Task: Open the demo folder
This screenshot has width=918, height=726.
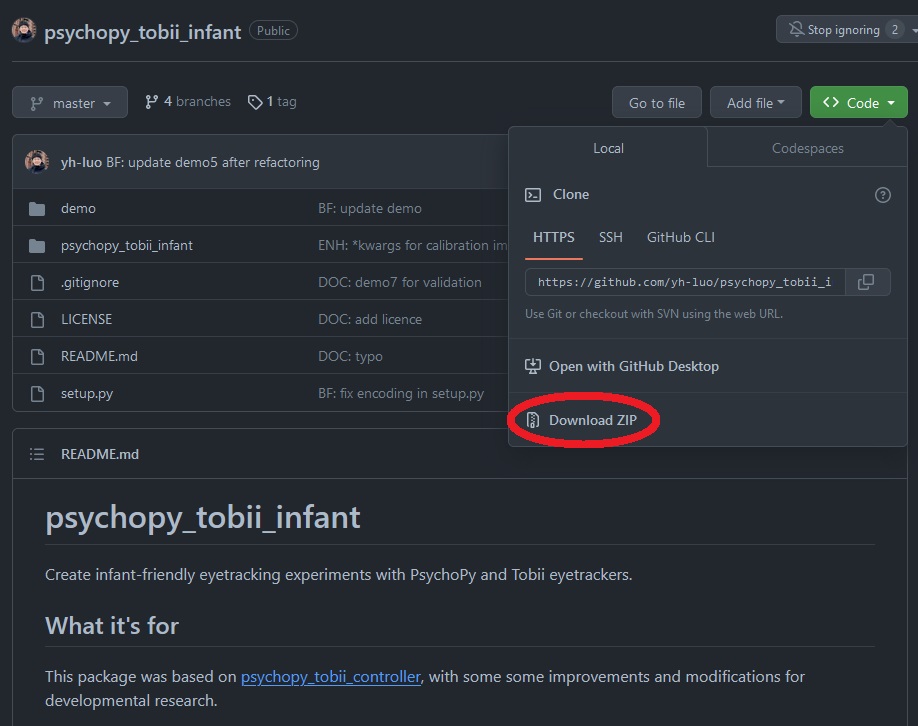Action: click(x=78, y=208)
